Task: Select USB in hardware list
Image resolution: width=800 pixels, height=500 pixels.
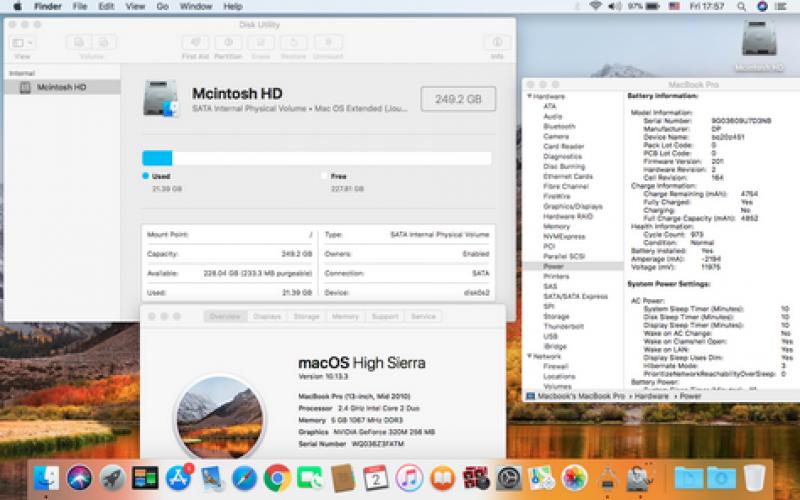Action: [x=551, y=336]
